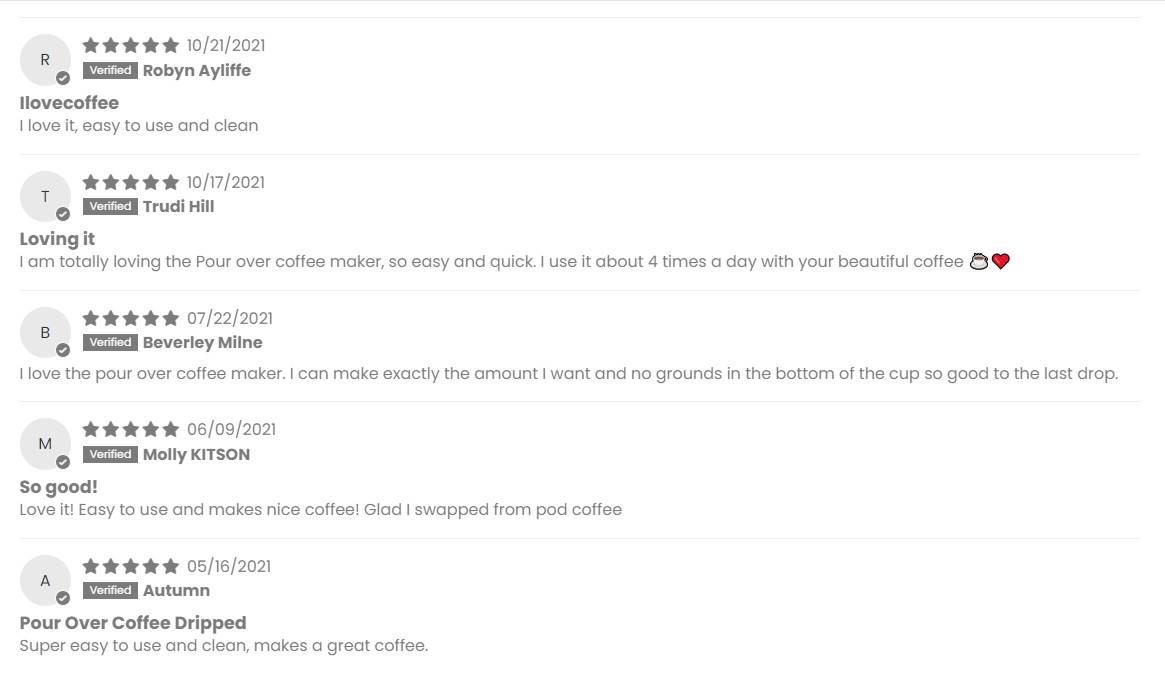Select the "Loving it" review heading
The height and width of the screenshot is (673, 1165).
[57, 239]
